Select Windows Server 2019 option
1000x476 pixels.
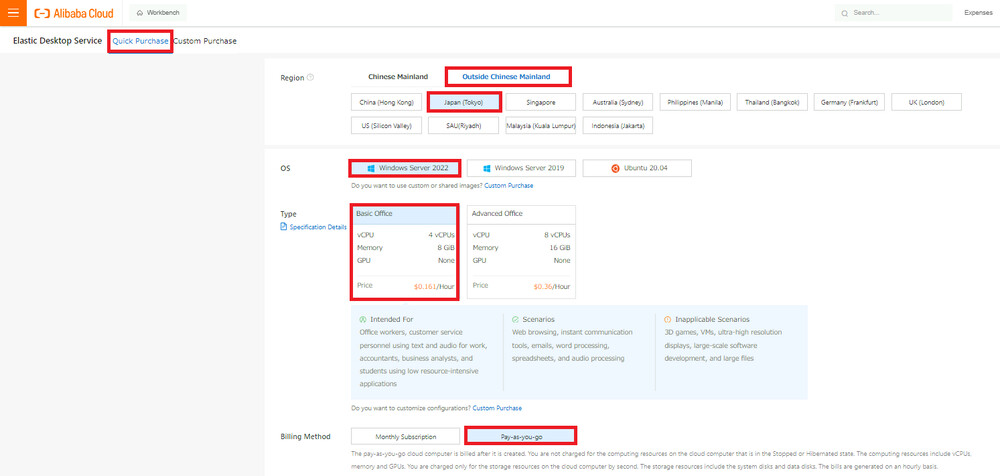pos(522,168)
